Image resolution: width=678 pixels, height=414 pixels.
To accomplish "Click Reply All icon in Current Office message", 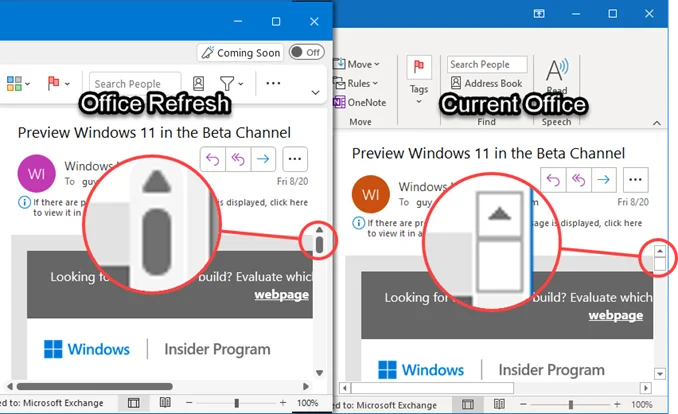I will point(578,180).
